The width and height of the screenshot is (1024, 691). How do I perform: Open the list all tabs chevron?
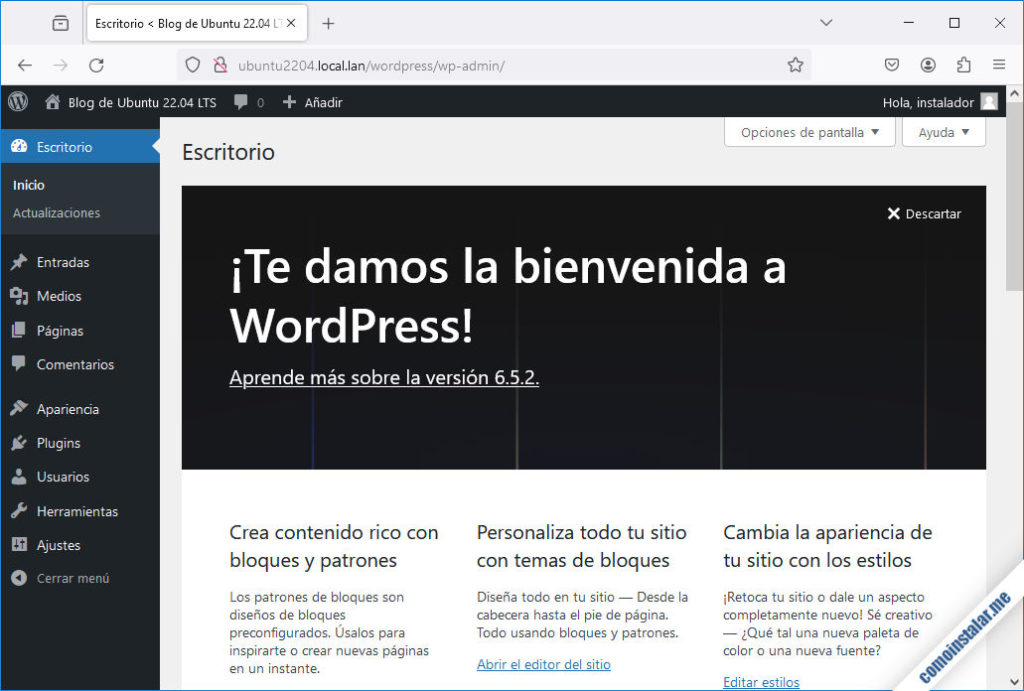click(x=826, y=22)
